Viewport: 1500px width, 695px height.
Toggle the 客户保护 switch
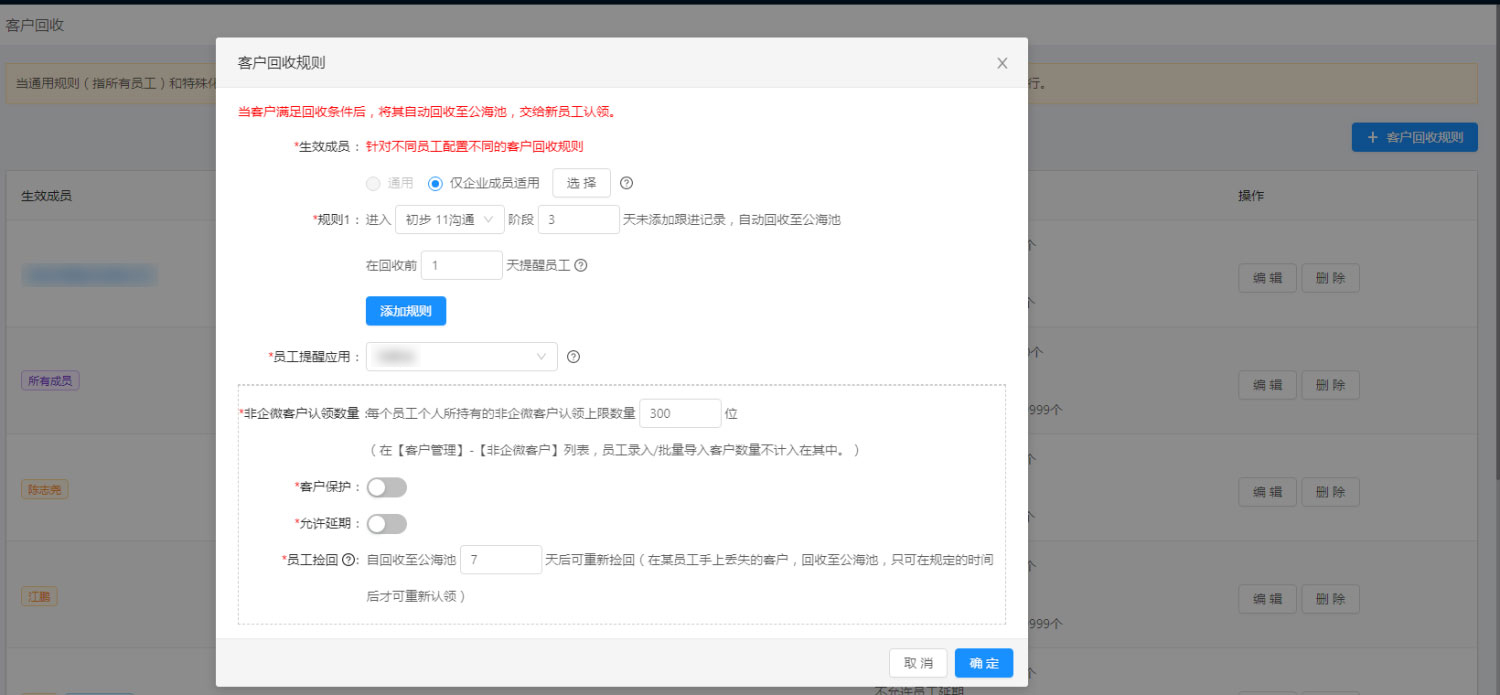point(387,487)
